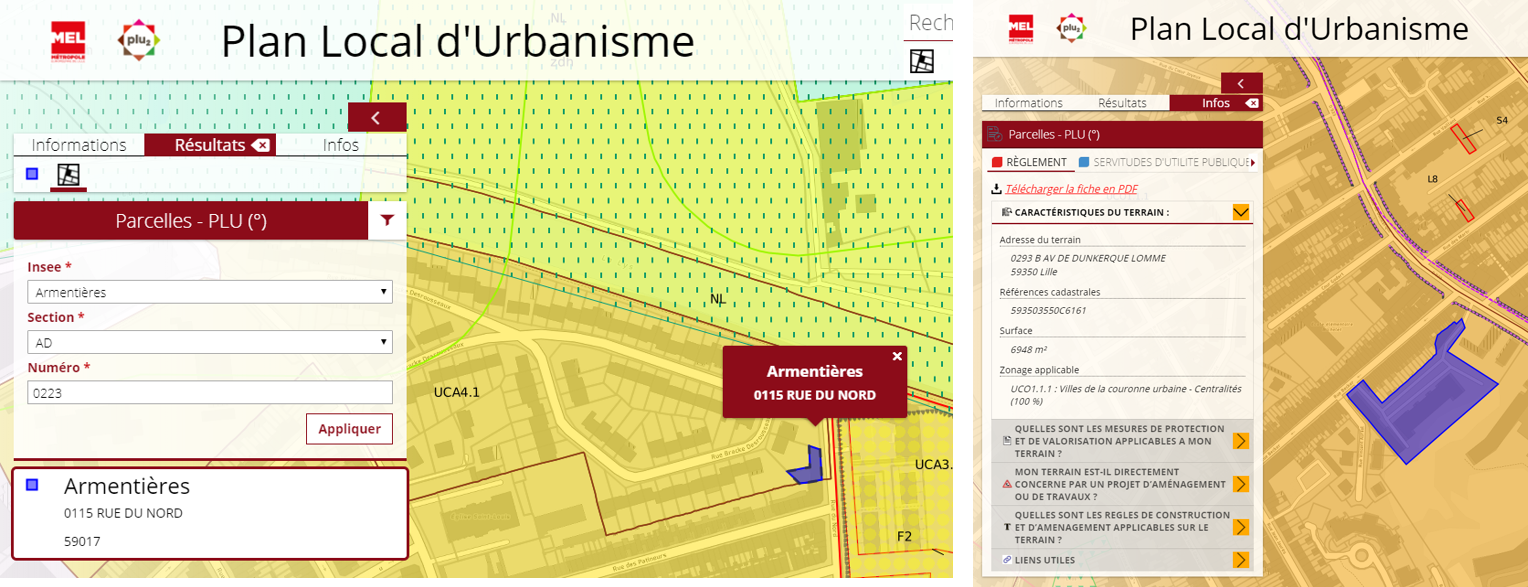Viewport: 1528px width, 587px height.
Task: Close the Armentières map popup
Action: coord(897,356)
